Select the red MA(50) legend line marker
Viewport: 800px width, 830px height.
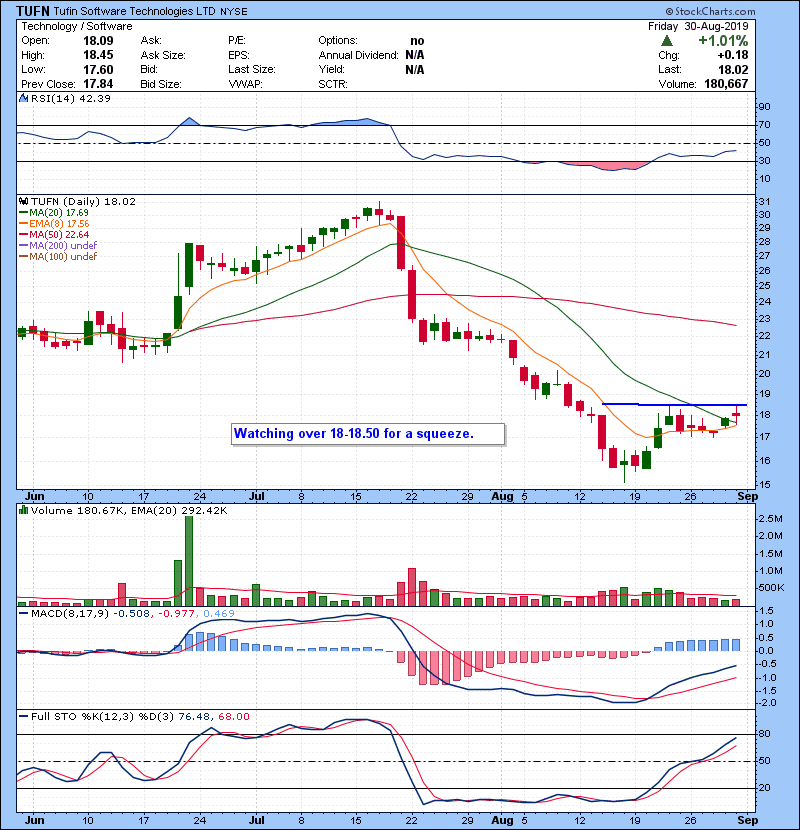pyautogui.click(x=23, y=234)
